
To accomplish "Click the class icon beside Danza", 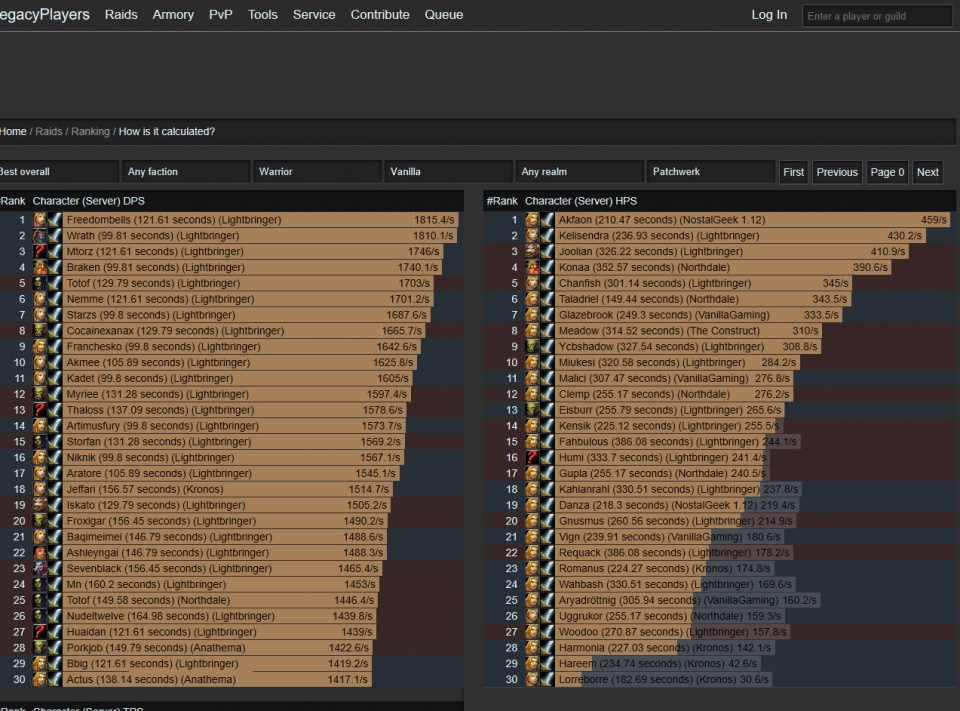I will (x=547, y=505).
